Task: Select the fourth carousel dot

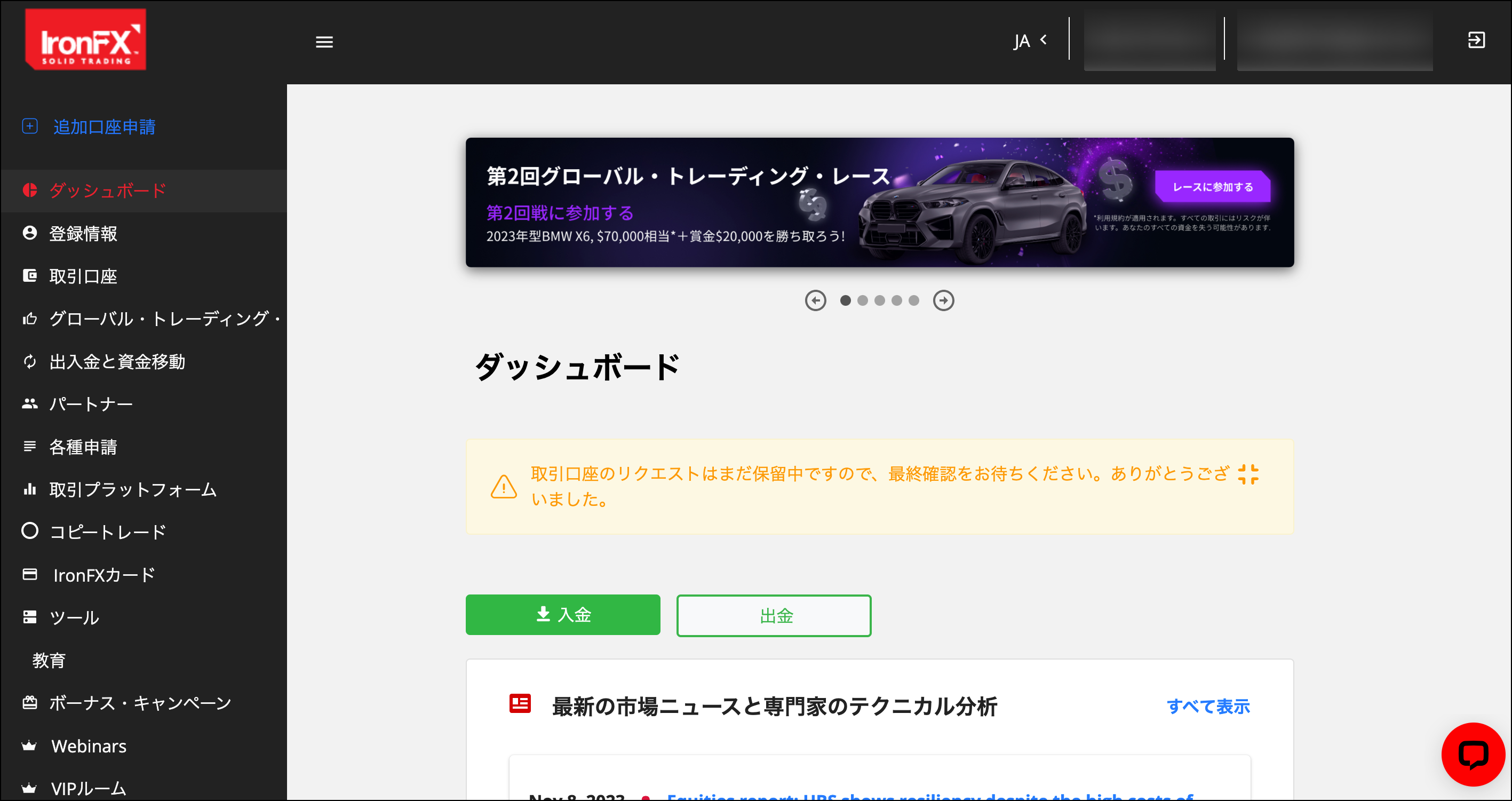Action: click(896, 300)
